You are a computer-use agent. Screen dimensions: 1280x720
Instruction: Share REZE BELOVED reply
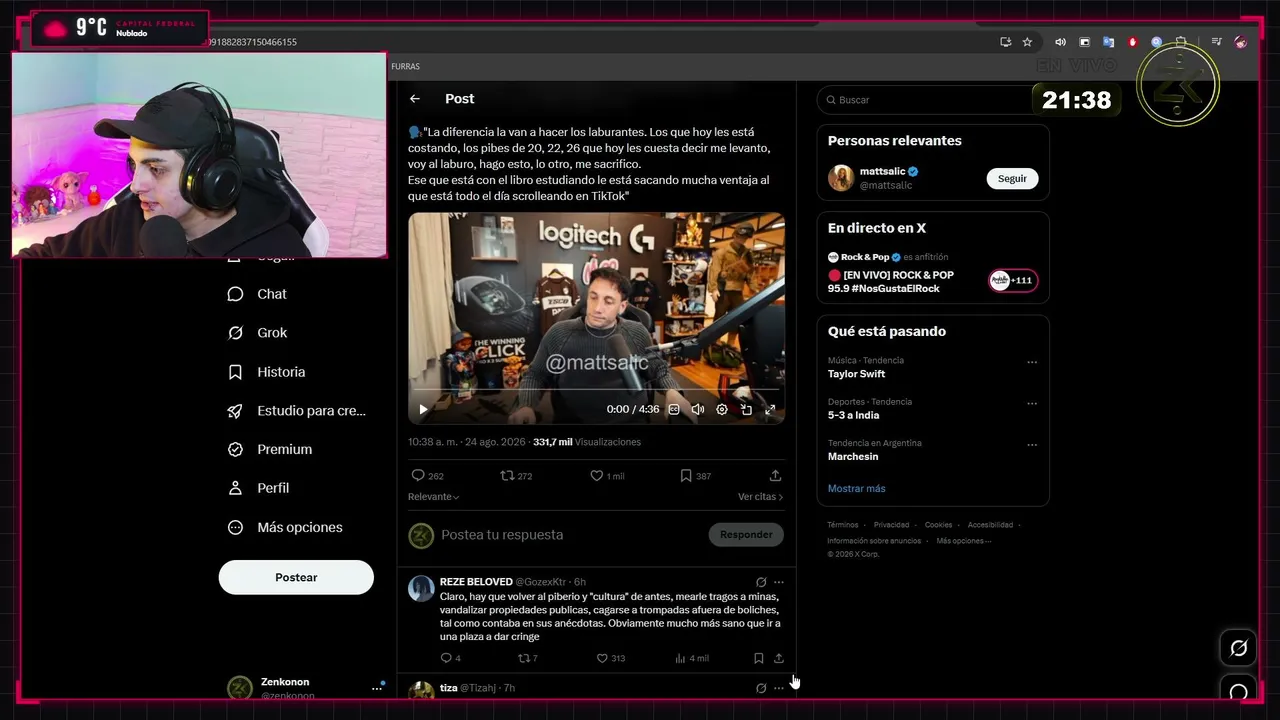pyautogui.click(x=779, y=658)
